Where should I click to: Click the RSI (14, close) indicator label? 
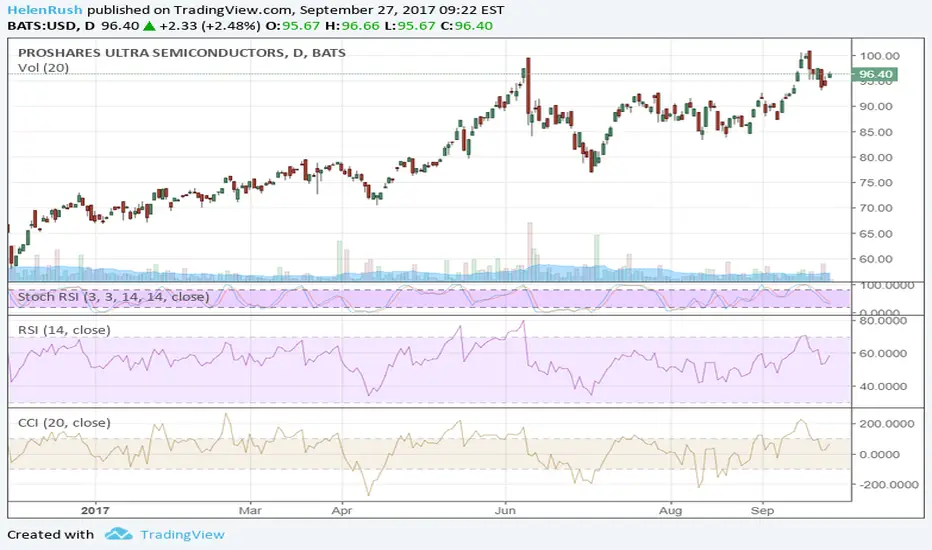[64, 330]
